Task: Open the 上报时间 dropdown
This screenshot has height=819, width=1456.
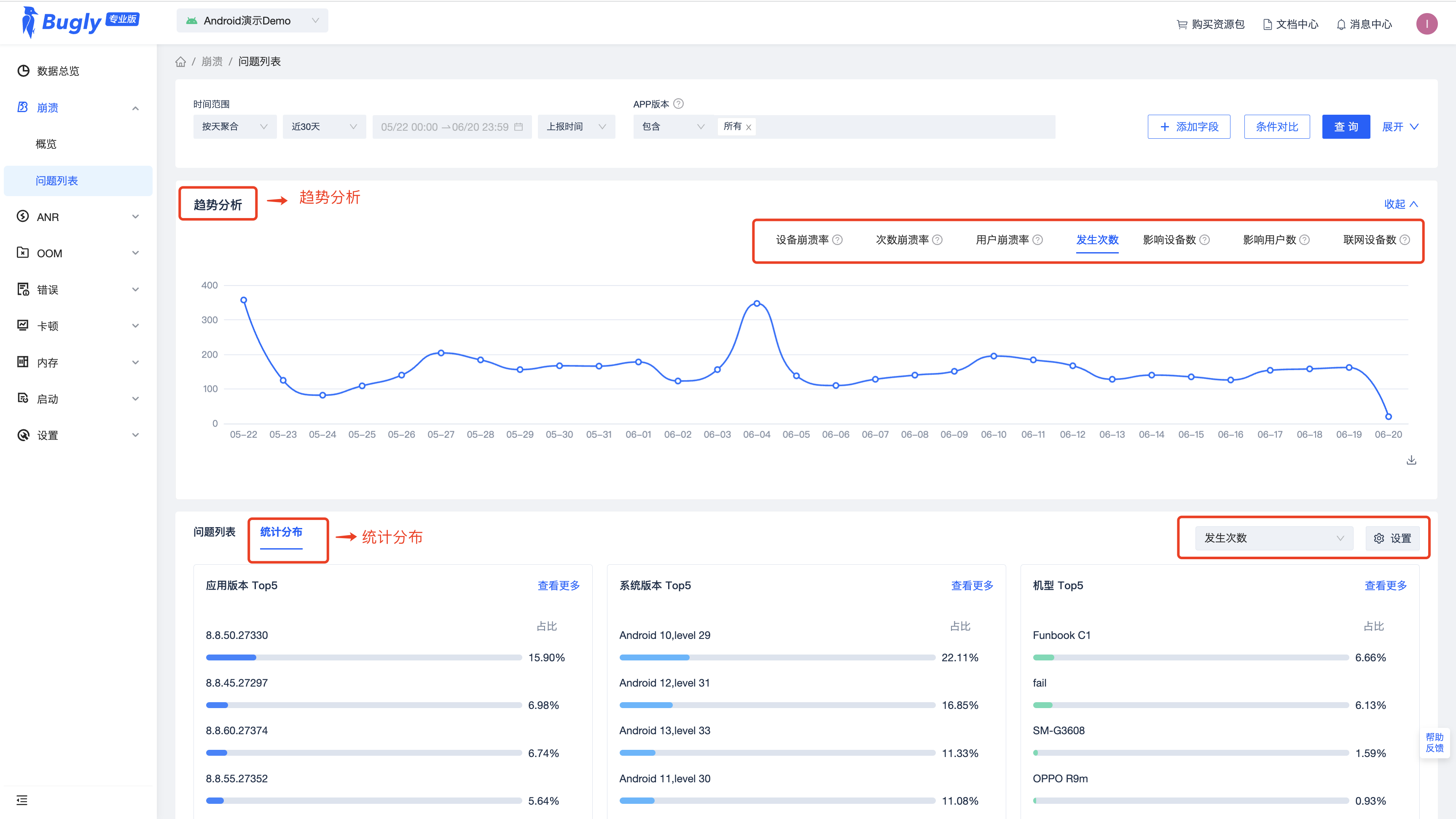Action: pos(576,127)
